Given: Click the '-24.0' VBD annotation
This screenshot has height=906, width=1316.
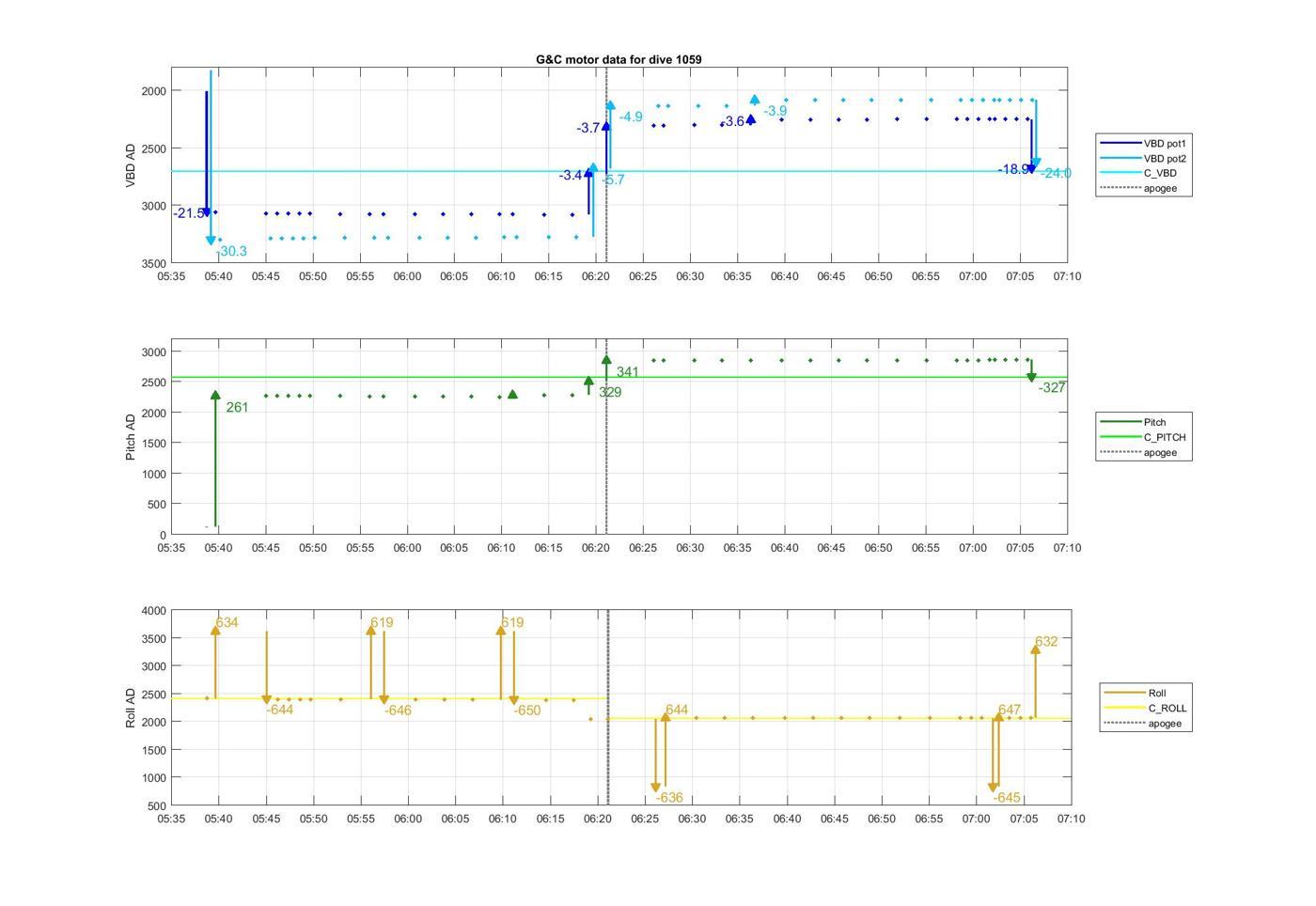Looking at the screenshot, I should pos(1056,173).
